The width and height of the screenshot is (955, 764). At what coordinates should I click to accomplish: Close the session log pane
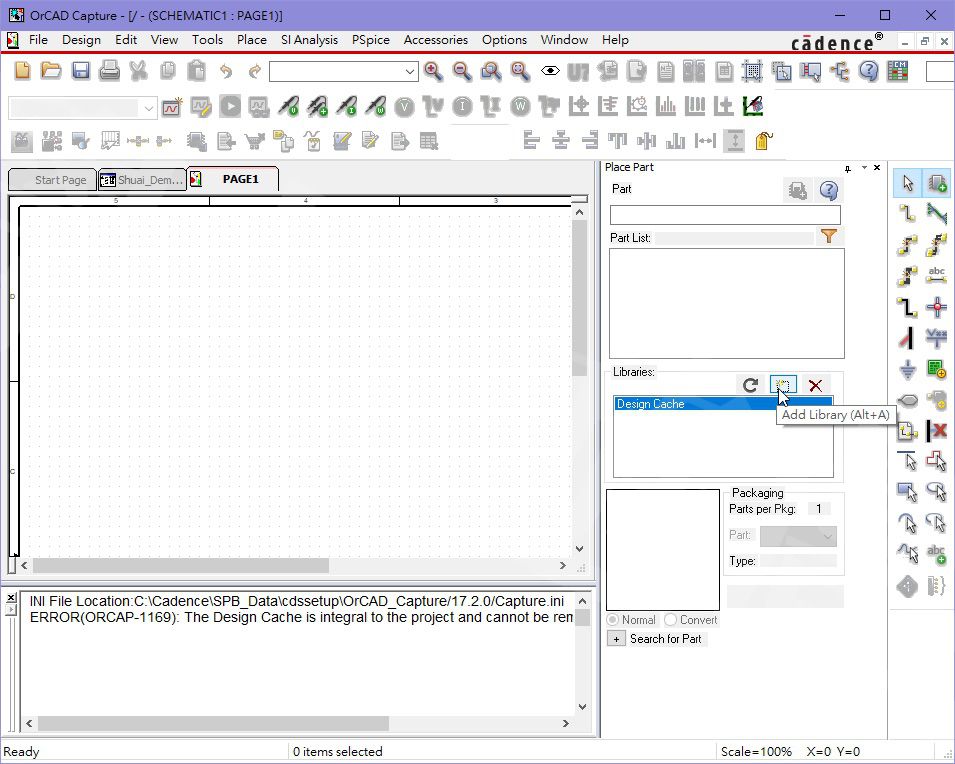11,598
